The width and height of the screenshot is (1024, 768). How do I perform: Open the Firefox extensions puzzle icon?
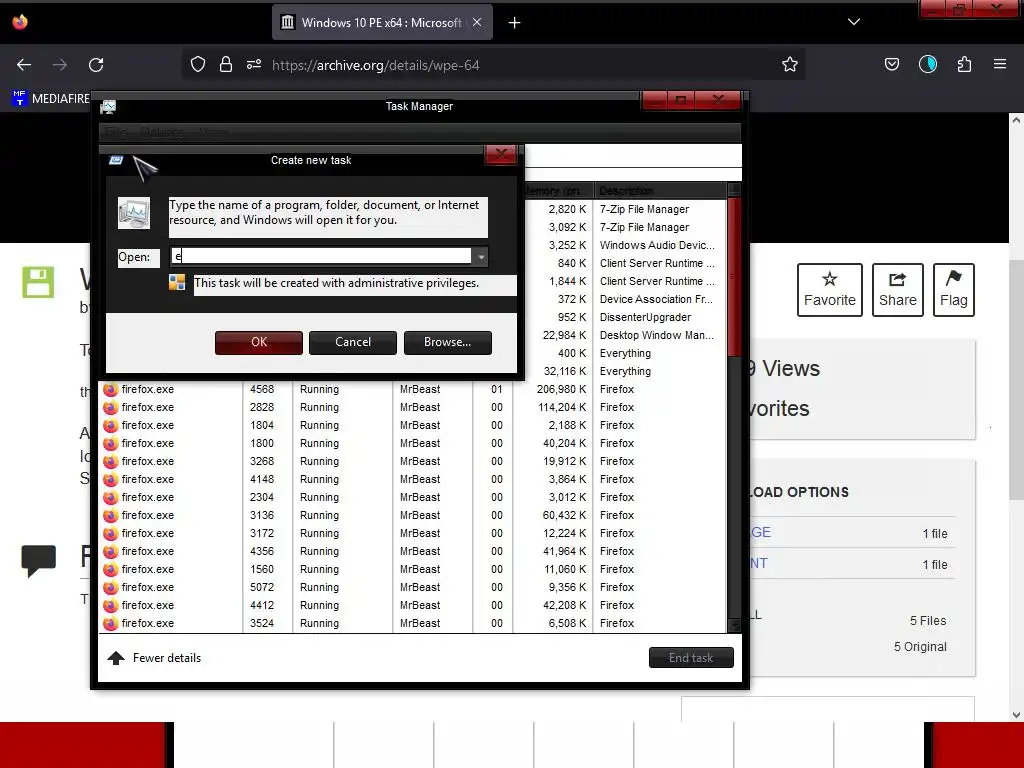pyautogui.click(x=964, y=64)
